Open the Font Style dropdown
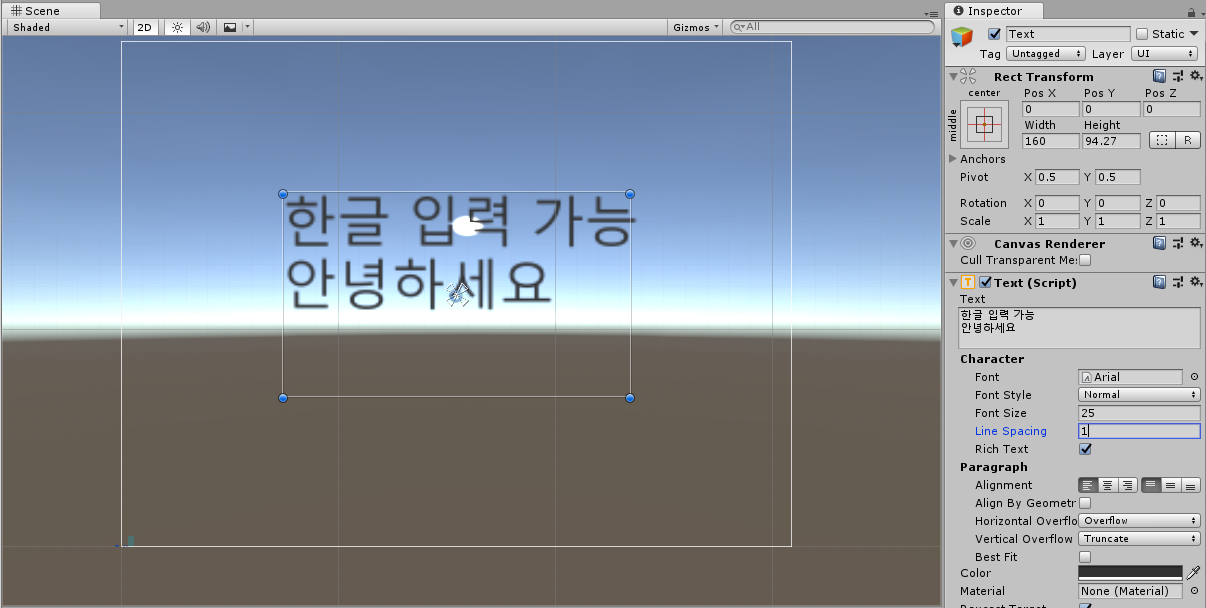1206x608 pixels. [1140, 395]
